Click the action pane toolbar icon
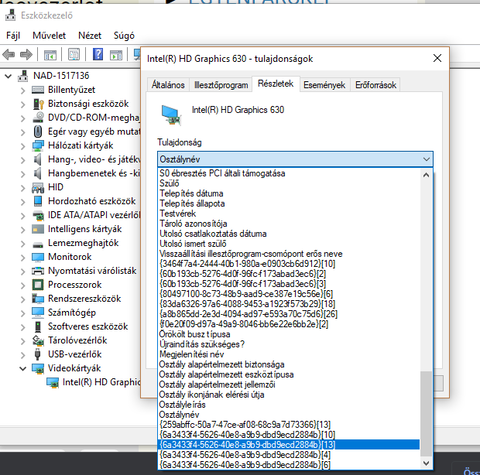This screenshot has height=475, width=480. (x=116, y=54)
